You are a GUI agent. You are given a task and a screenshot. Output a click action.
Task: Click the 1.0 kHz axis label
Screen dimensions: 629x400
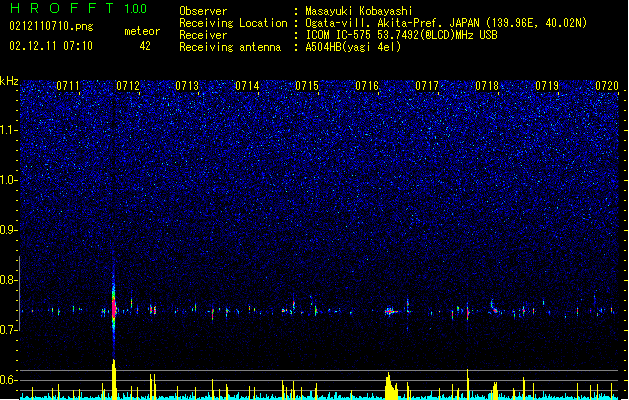[8, 180]
